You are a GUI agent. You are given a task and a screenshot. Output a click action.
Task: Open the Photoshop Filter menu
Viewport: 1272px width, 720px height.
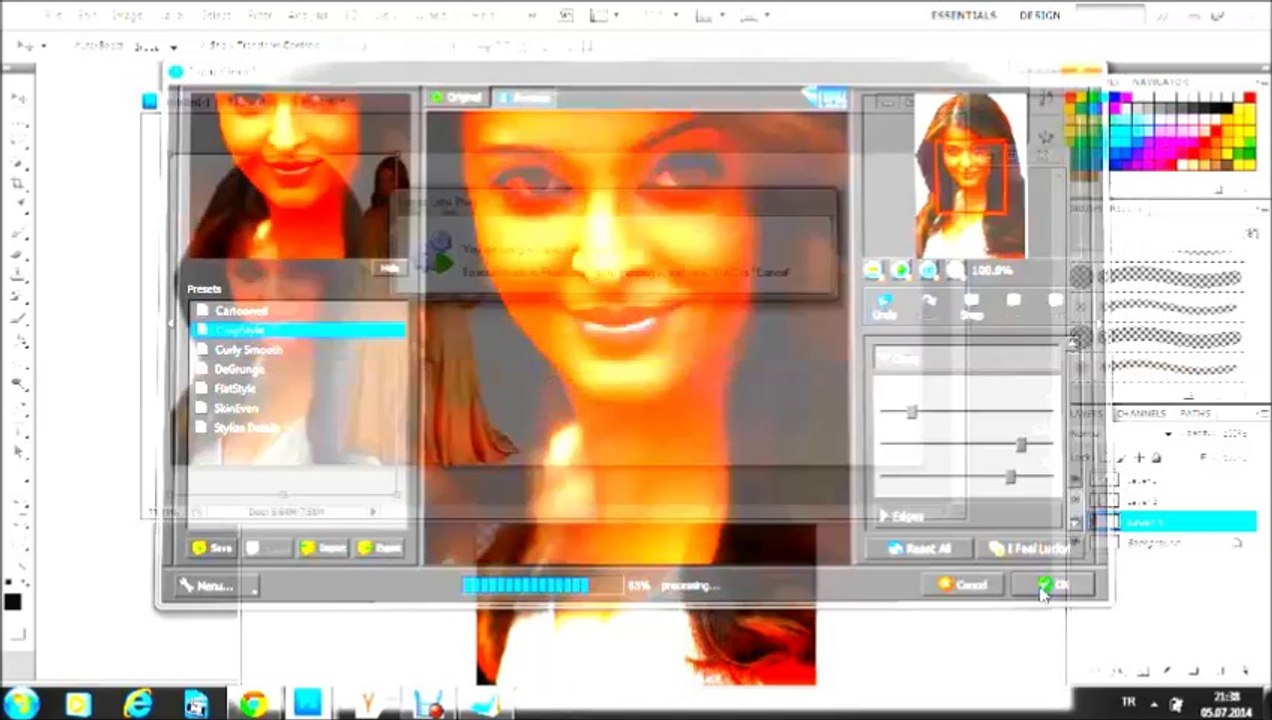[x=260, y=15]
